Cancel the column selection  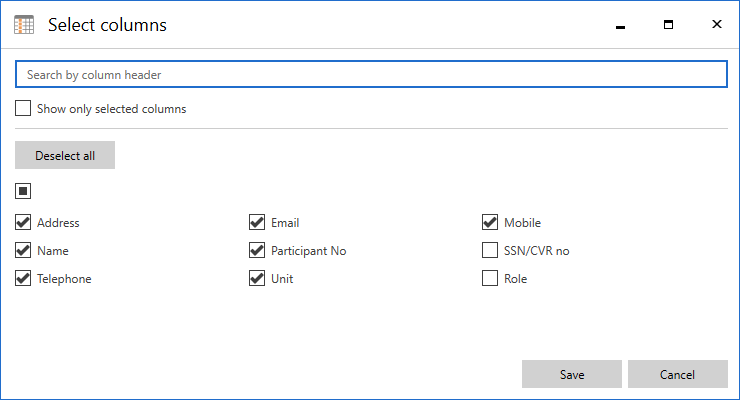click(678, 374)
